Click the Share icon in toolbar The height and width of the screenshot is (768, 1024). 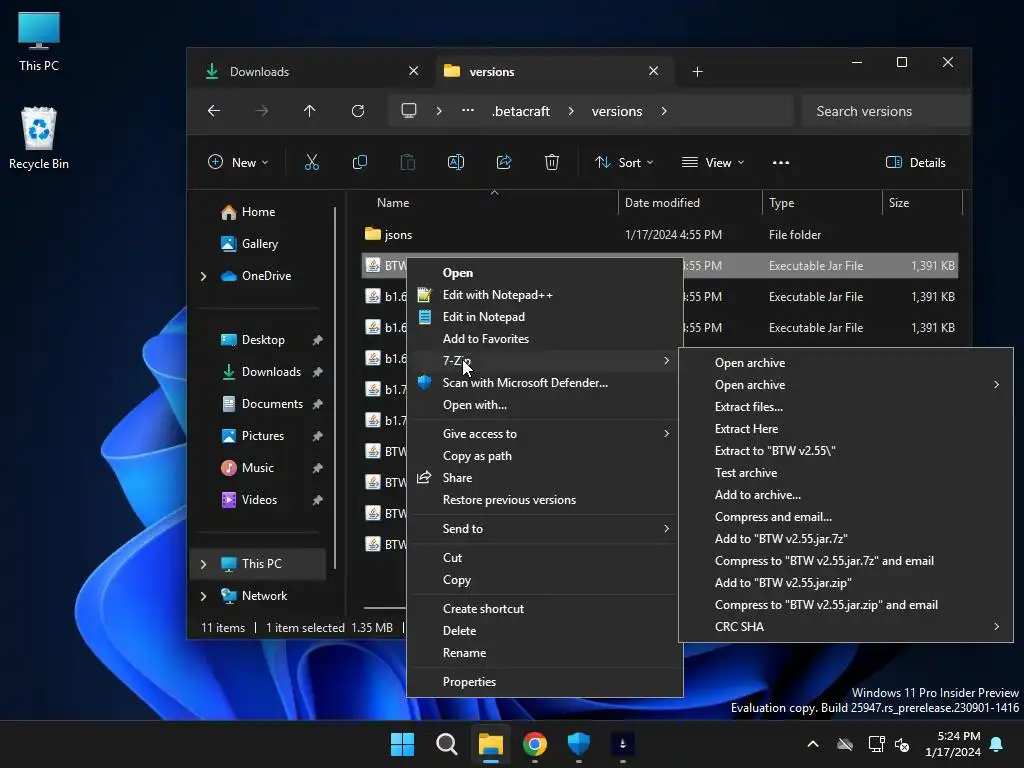504,163
